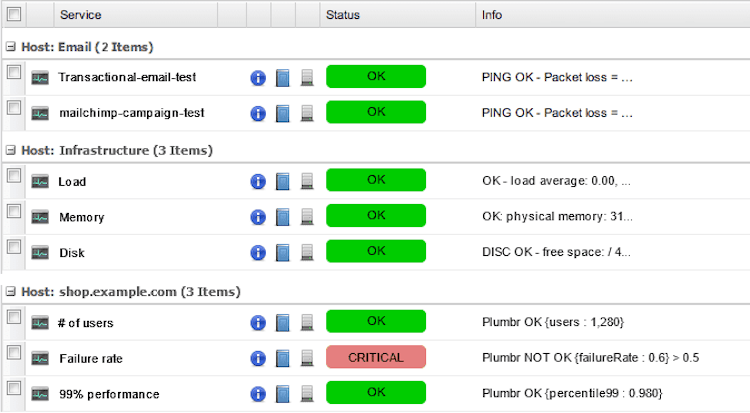The image size is (750, 413).
Task: Click server icon in Memory row
Action: [307, 217]
